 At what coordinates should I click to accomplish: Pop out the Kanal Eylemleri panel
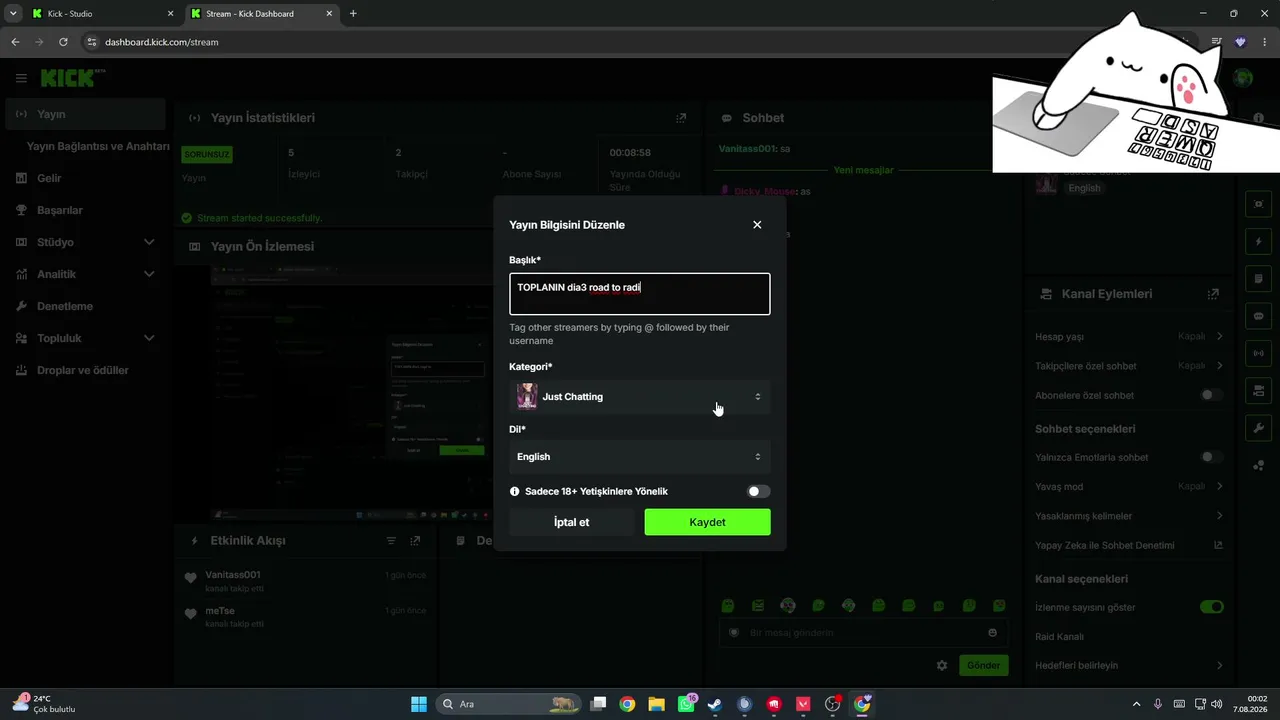(x=1213, y=294)
